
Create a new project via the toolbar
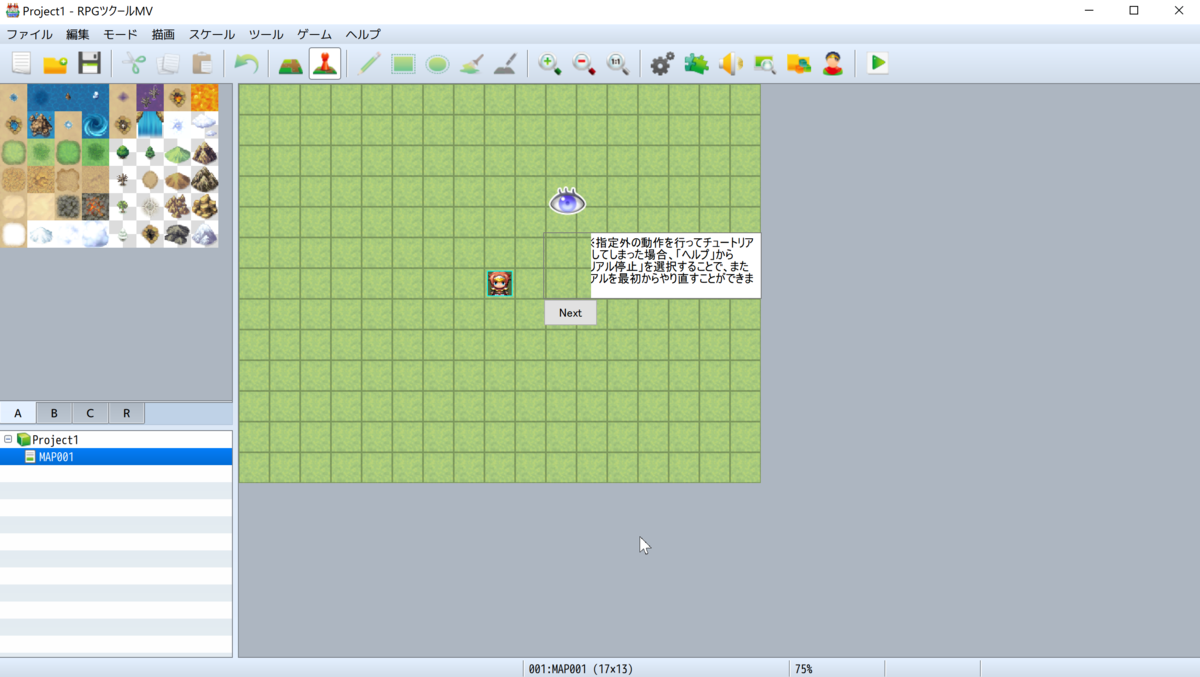21,63
